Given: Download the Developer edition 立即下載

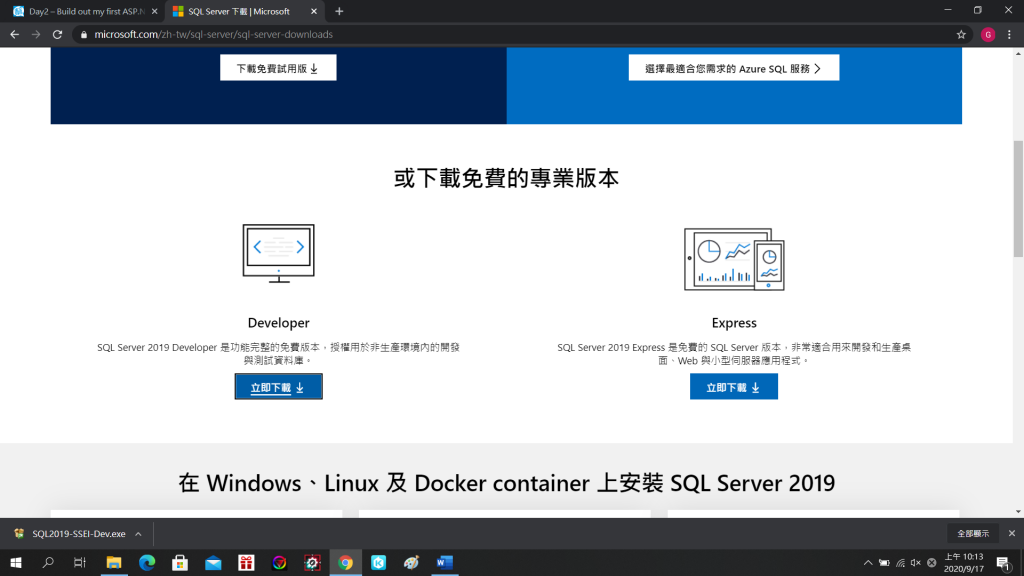Looking at the screenshot, I should tap(278, 387).
